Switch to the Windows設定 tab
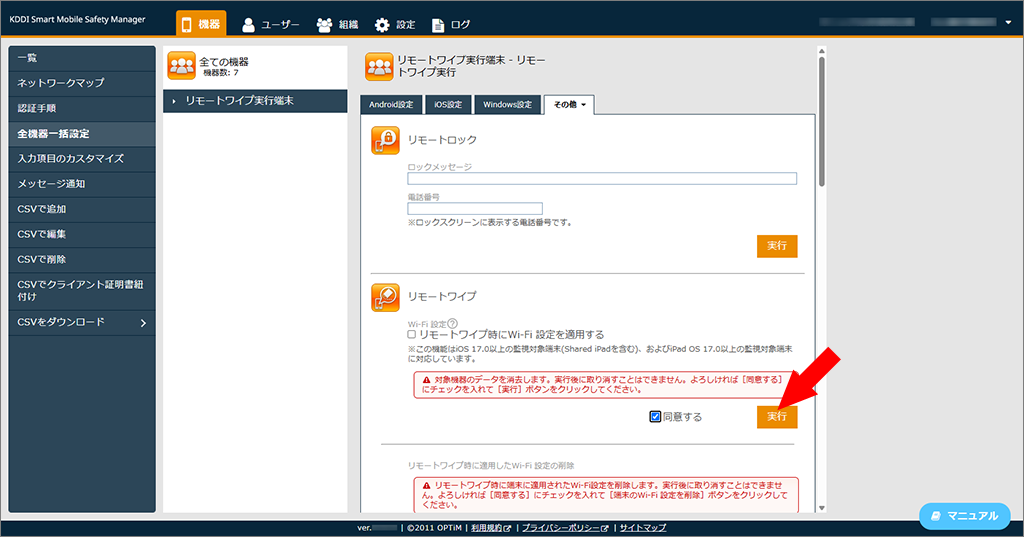Screen dimensions: 1024x537 (x=507, y=105)
